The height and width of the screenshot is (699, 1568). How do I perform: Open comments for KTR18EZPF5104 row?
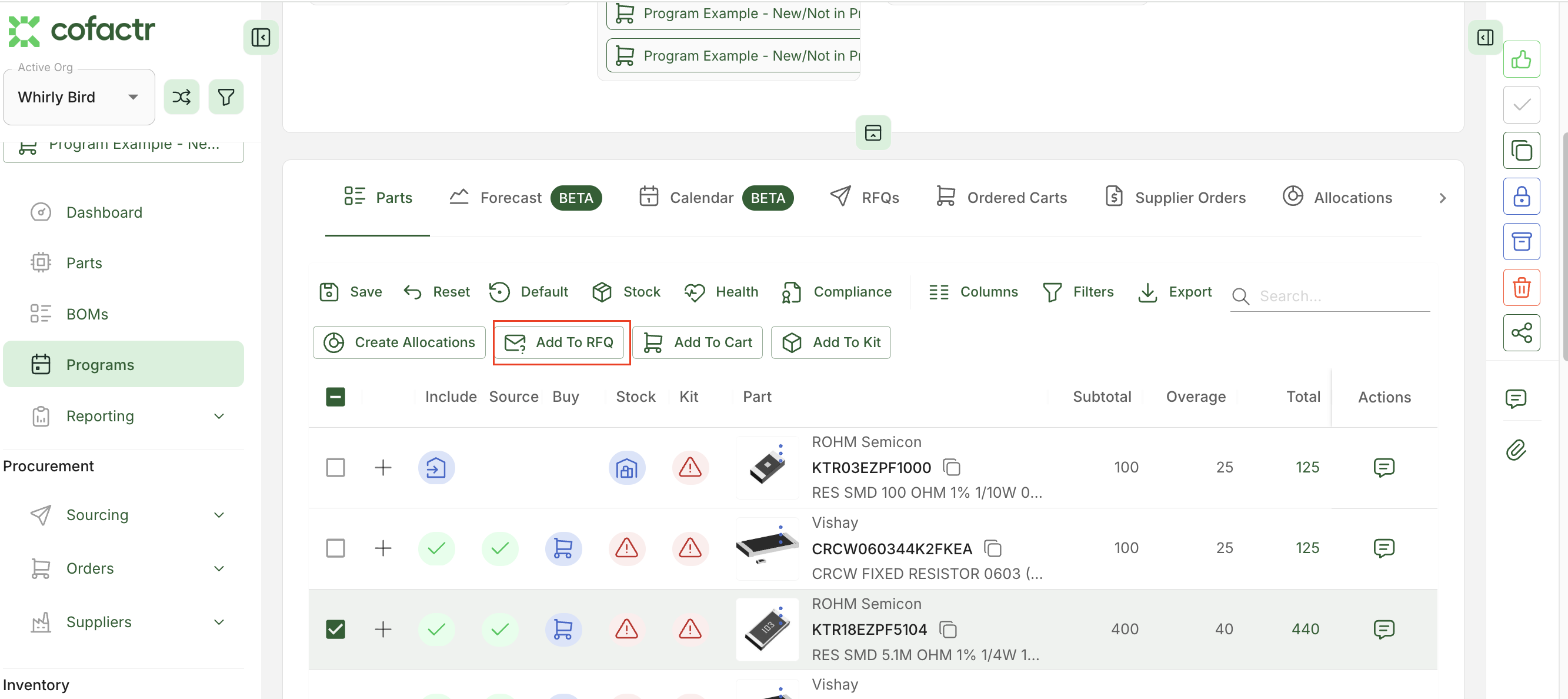point(1383,630)
